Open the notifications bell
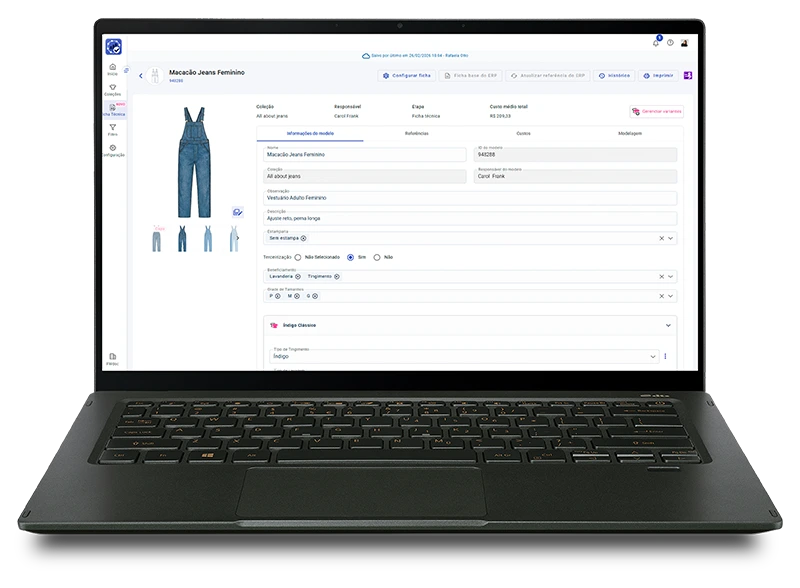 pos(656,42)
